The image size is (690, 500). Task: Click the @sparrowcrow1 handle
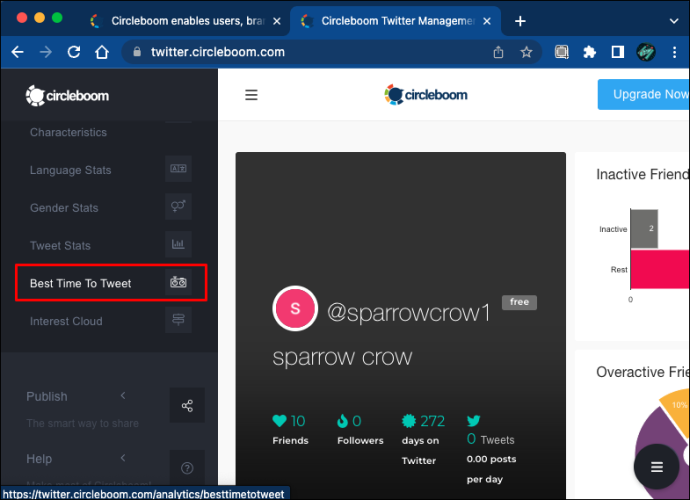pos(408,313)
